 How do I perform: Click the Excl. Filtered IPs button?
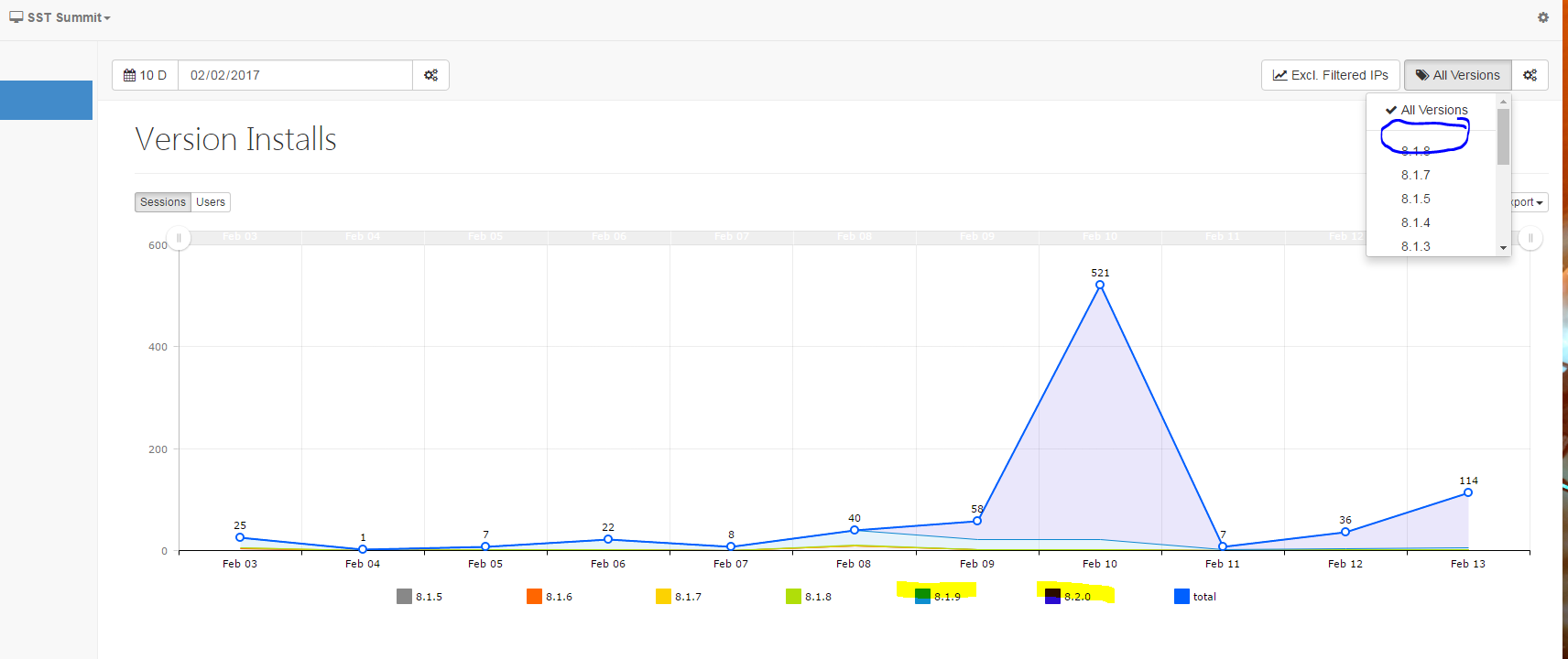(x=1330, y=75)
